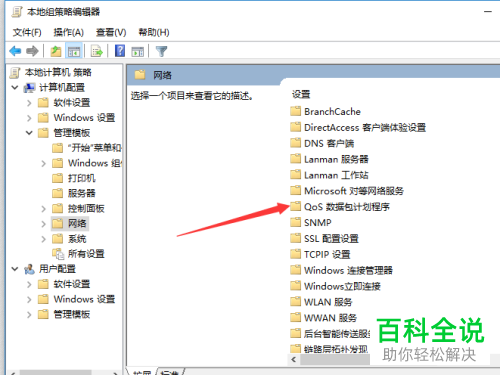Click the WLAN 服务 folder icon
The width and height of the screenshot is (500, 375).
tap(295, 302)
